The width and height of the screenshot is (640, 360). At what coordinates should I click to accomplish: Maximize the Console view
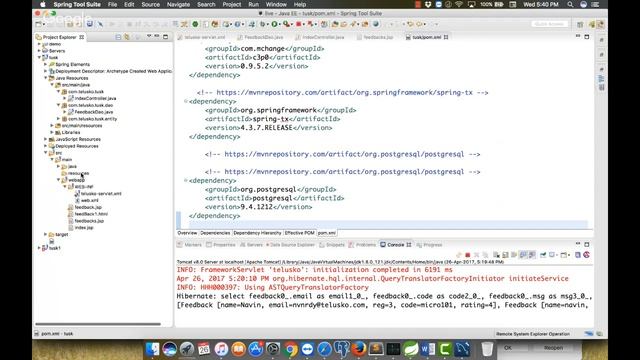coord(587,244)
